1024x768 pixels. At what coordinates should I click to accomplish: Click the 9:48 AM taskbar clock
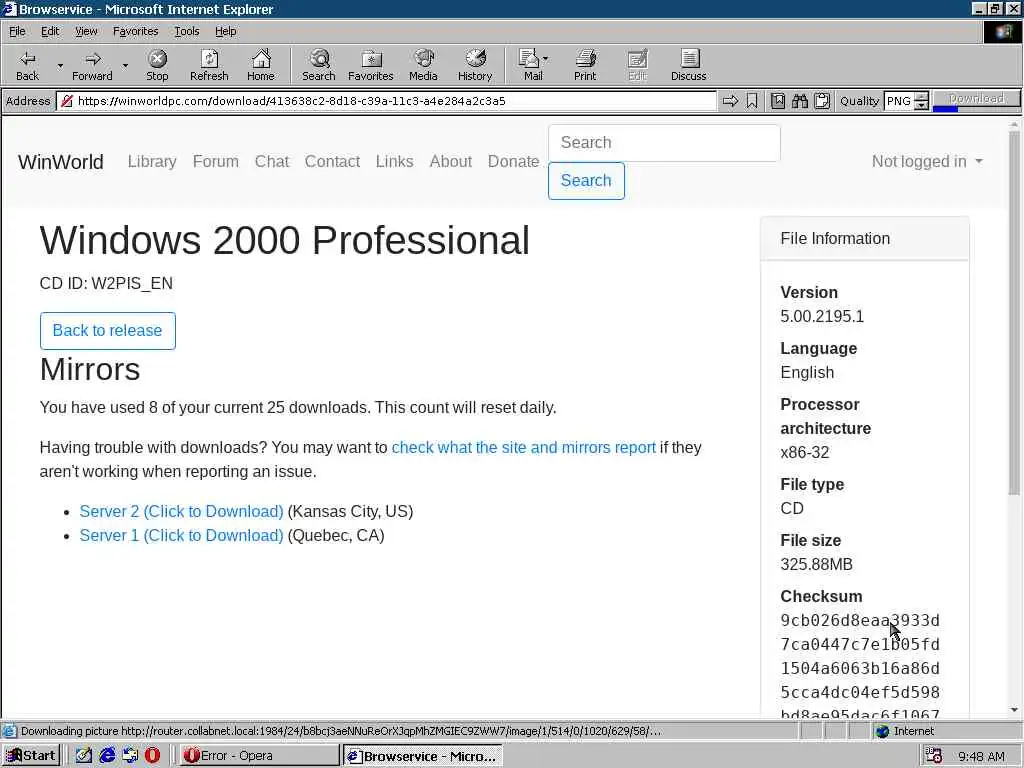981,756
